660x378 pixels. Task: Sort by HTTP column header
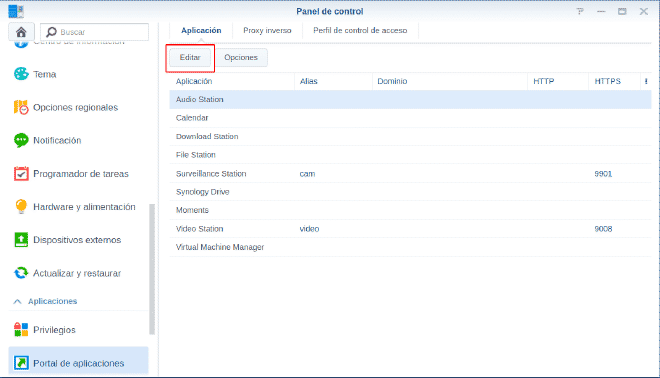click(x=558, y=81)
